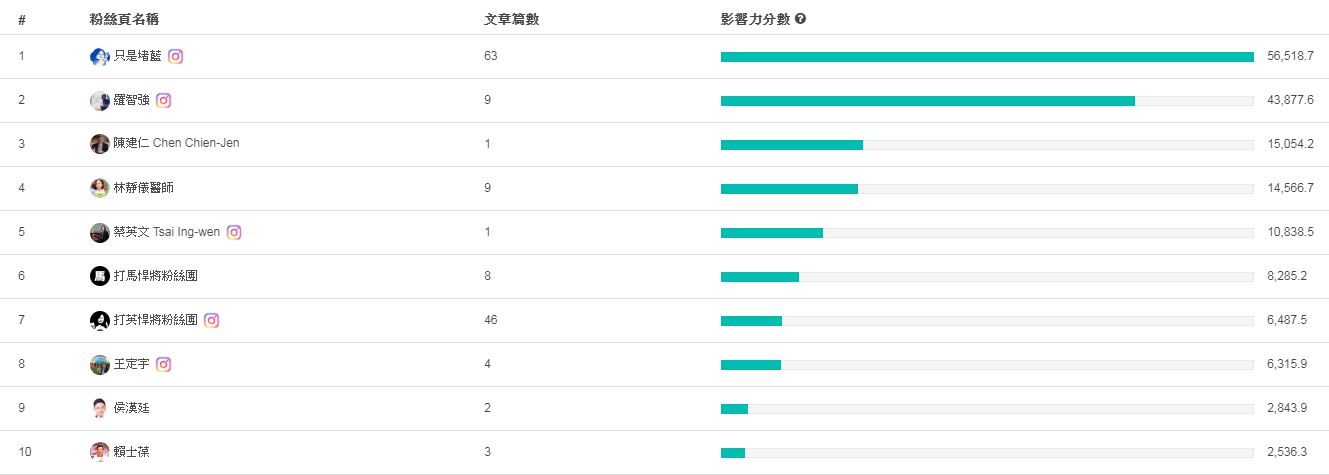This screenshot has height=475, width=1329.
Task: Click the help icon next to 影響力分數
Action: pos(800,19)
